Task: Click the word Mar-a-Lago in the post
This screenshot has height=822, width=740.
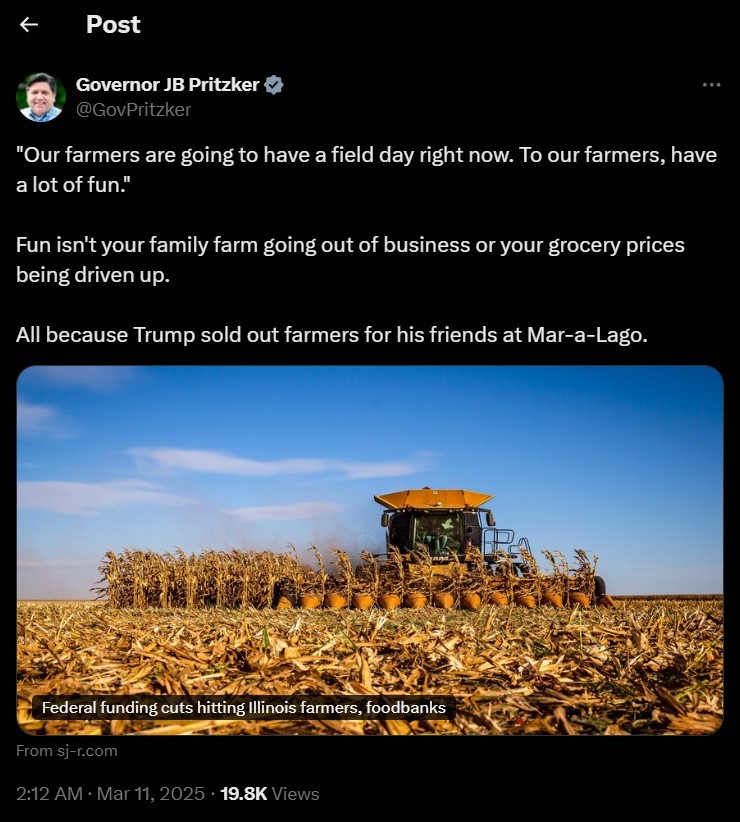Action: tap(587, 335)
